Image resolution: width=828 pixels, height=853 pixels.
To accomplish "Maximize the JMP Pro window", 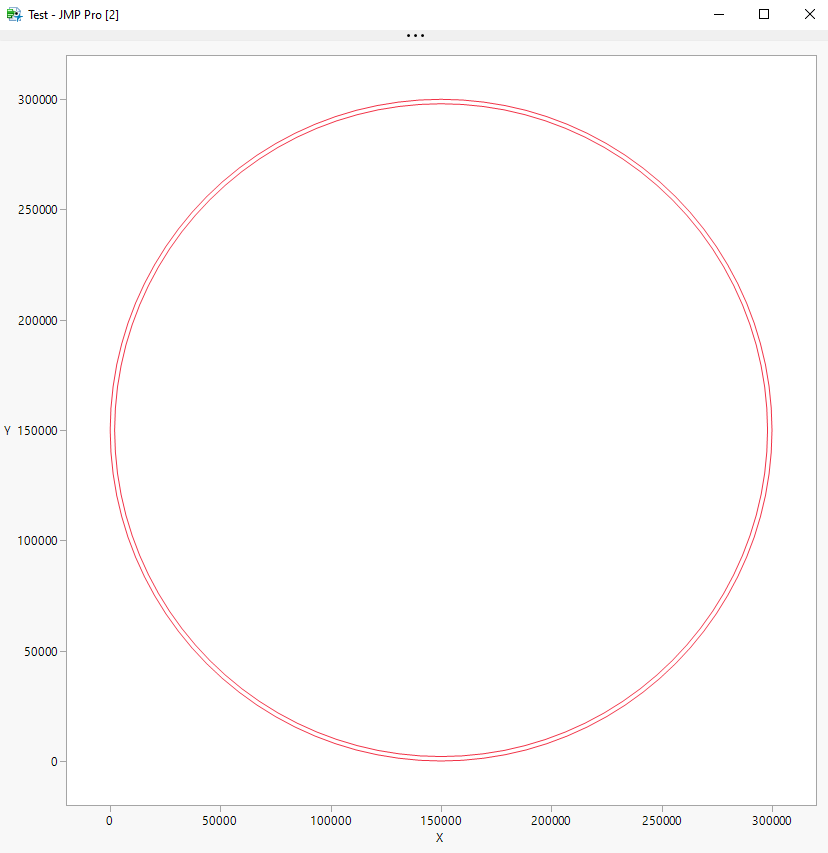I will 763,14.
